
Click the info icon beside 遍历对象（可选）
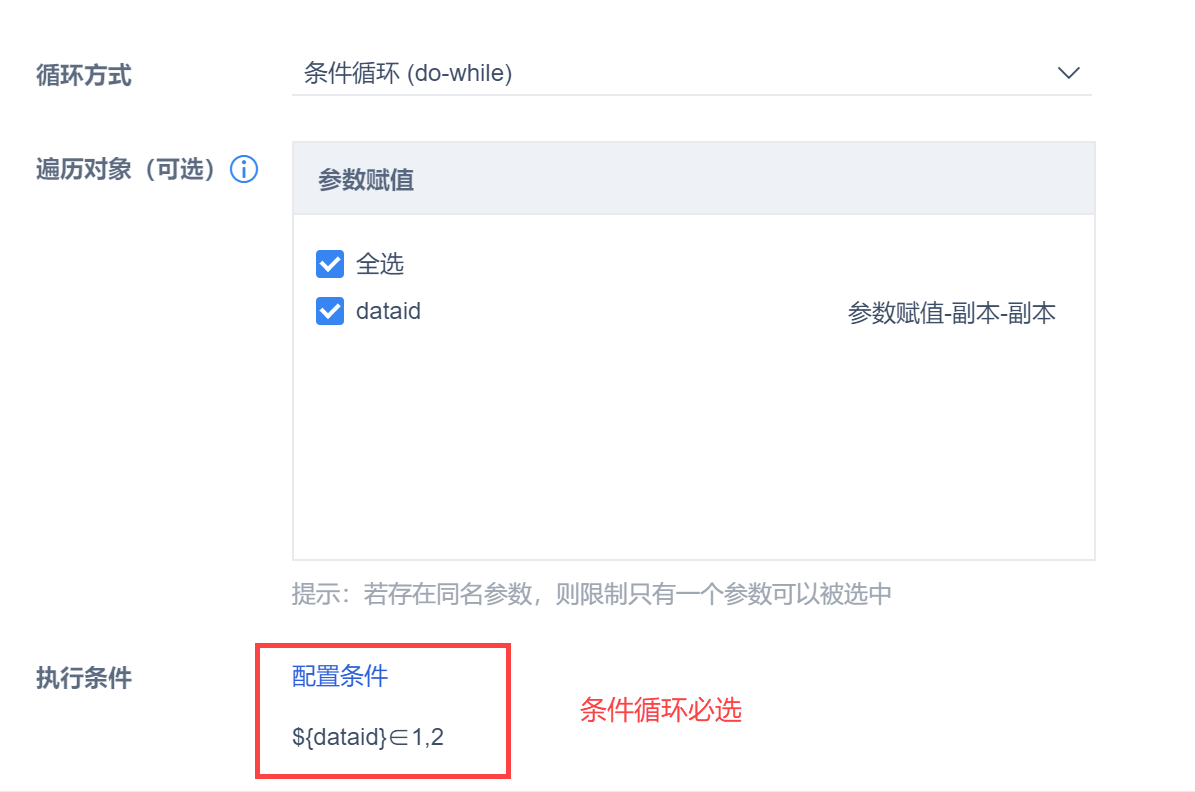coord(244,169)
